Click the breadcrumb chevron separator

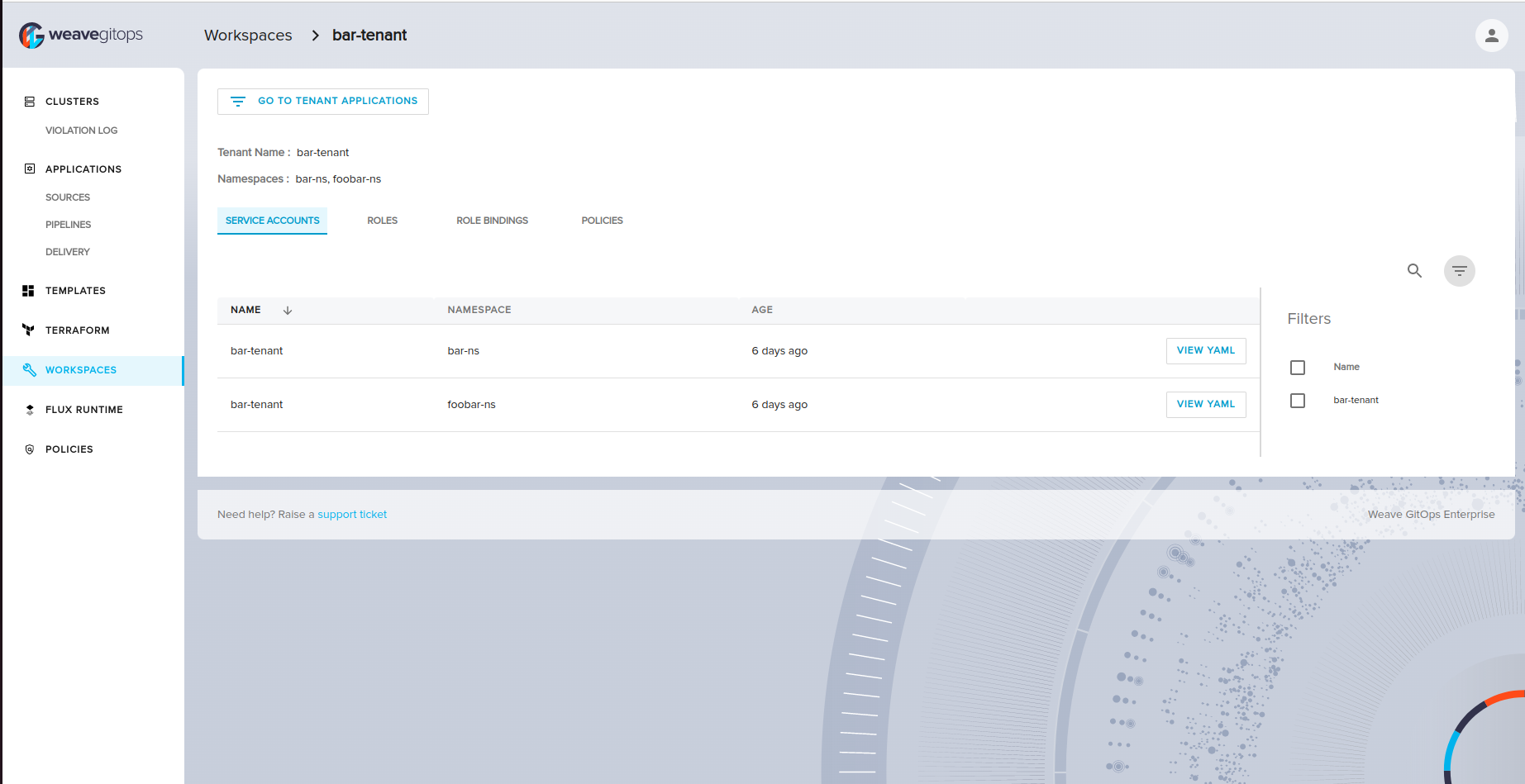(x=315, y=36)
